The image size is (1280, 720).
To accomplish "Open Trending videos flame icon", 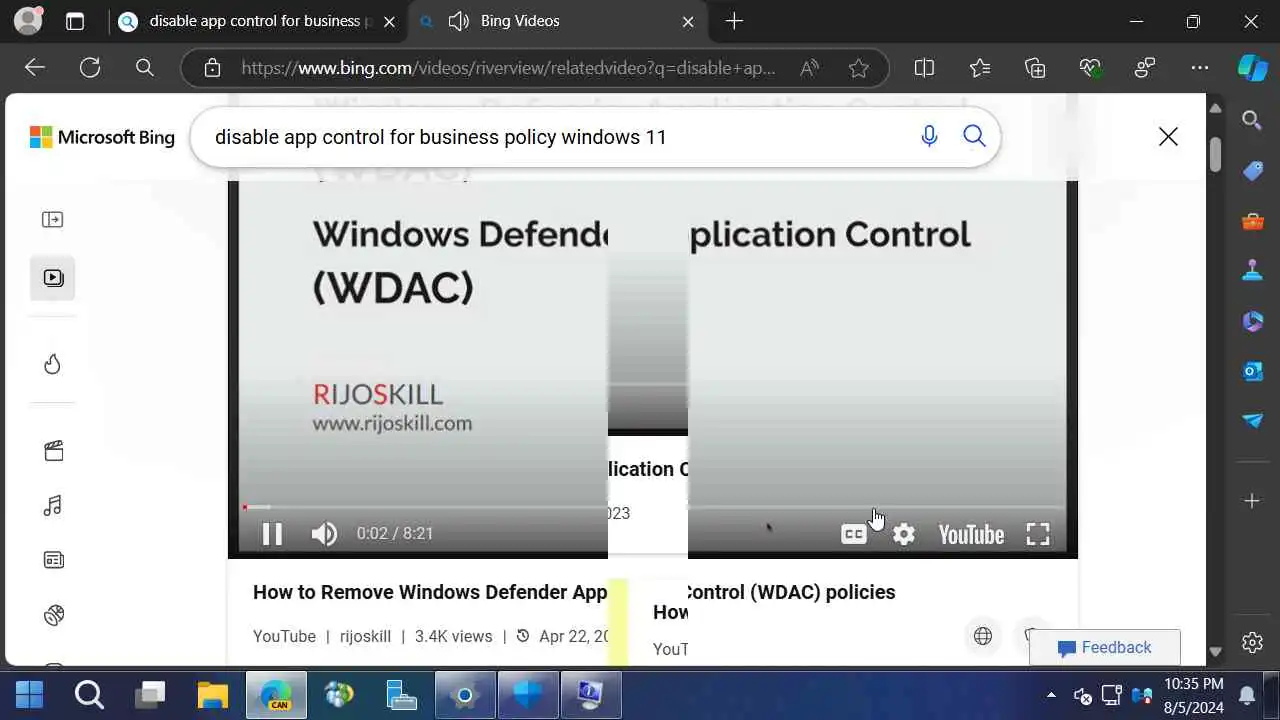I will pos(53,364).
